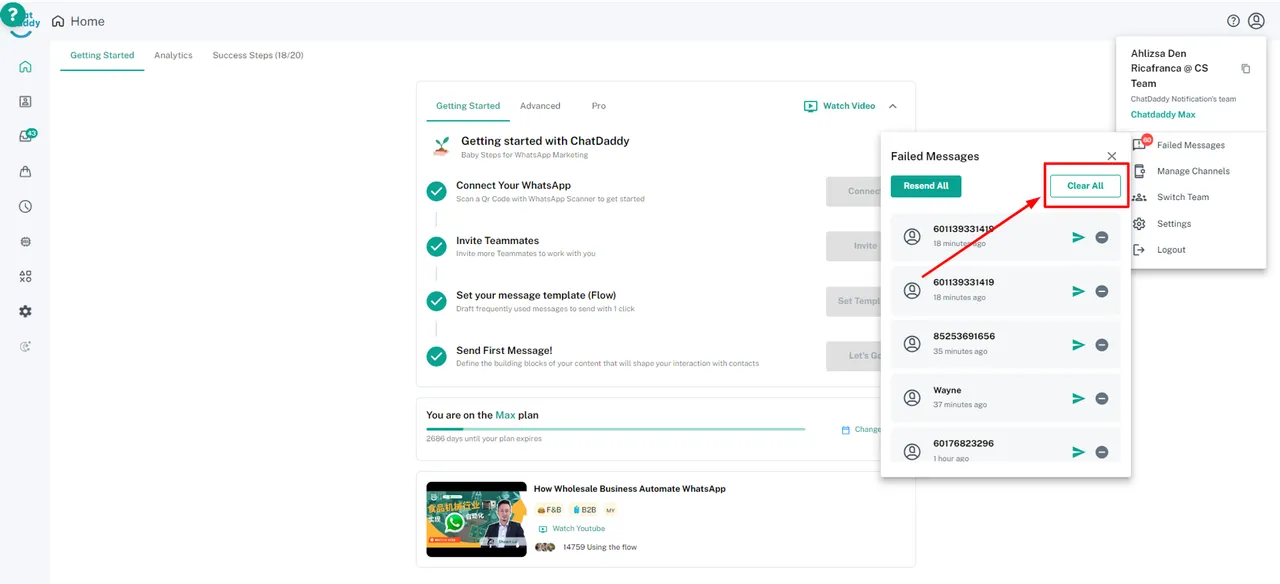
Task: Resend the failed message to Wayne
Action: pyautogui.click(x=1078, y=398)
